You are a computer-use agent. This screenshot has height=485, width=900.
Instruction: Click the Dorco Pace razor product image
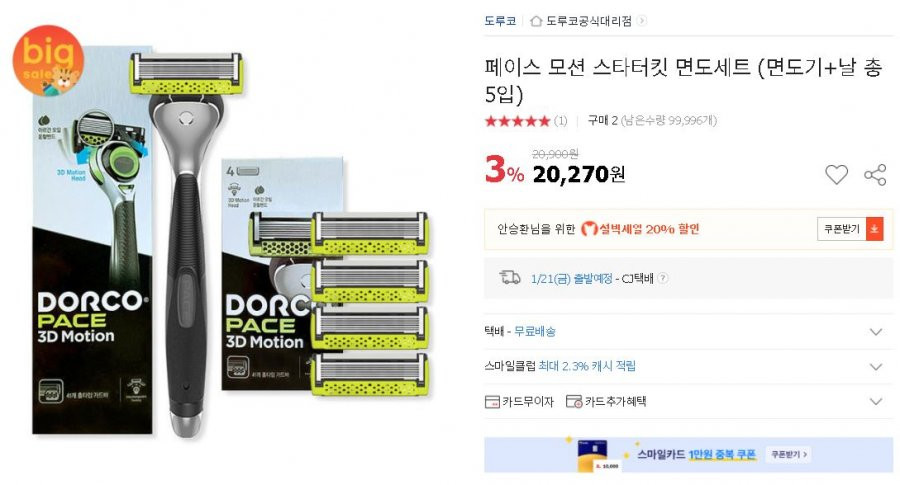[x=232, y=242]
